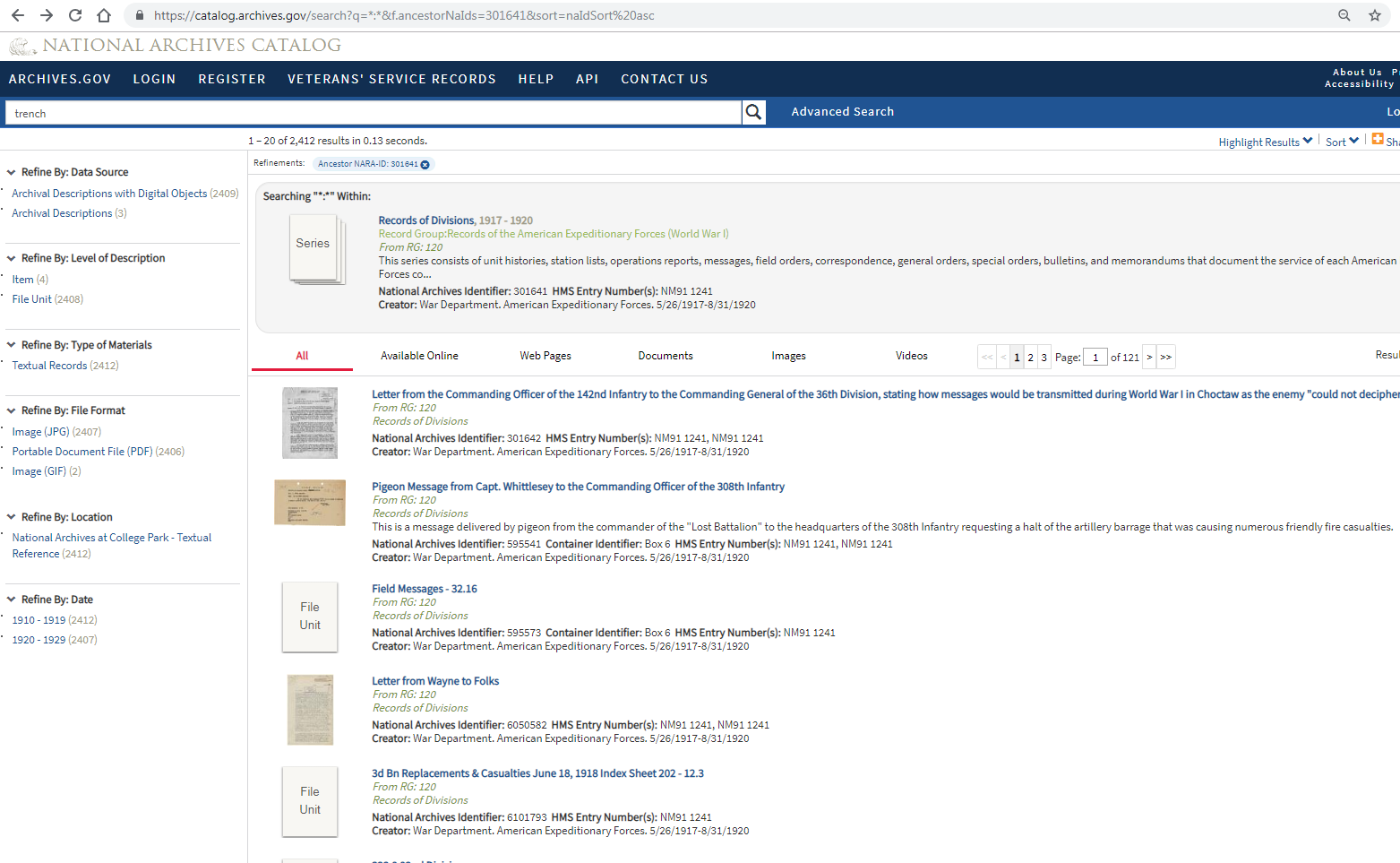The image size is (1400, 863).
Task: Bookmark this page with the star icon
Action: tap(1375, 15)
